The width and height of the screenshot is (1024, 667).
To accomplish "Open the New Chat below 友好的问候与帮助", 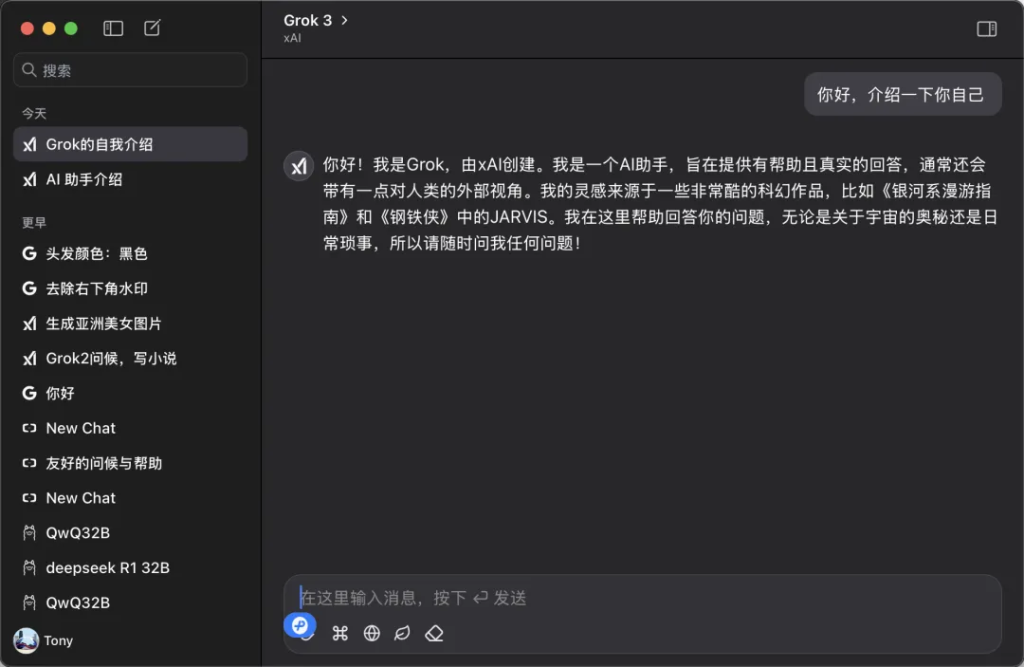I will click(x=130, y=498).
